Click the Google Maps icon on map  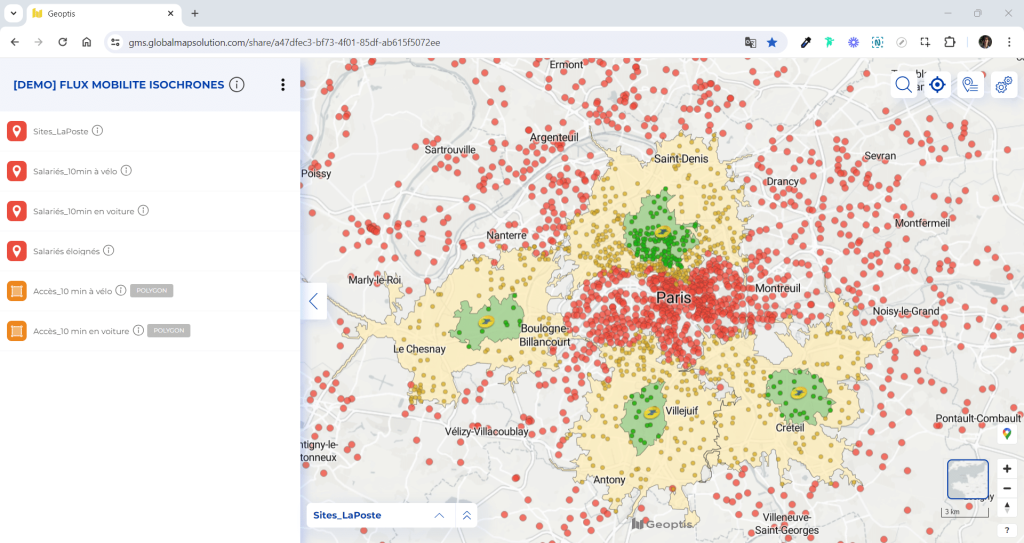[x=1006, y=435]
